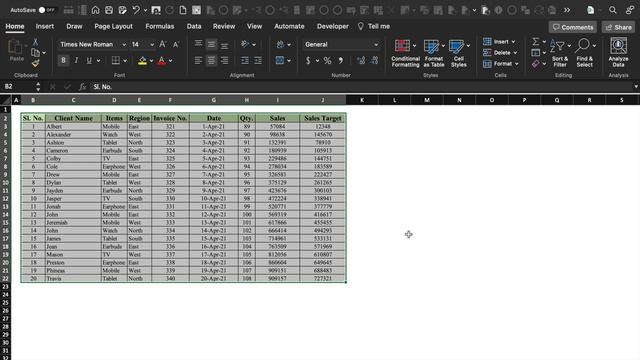Apply the yellow fill color

tap(142, 61)
